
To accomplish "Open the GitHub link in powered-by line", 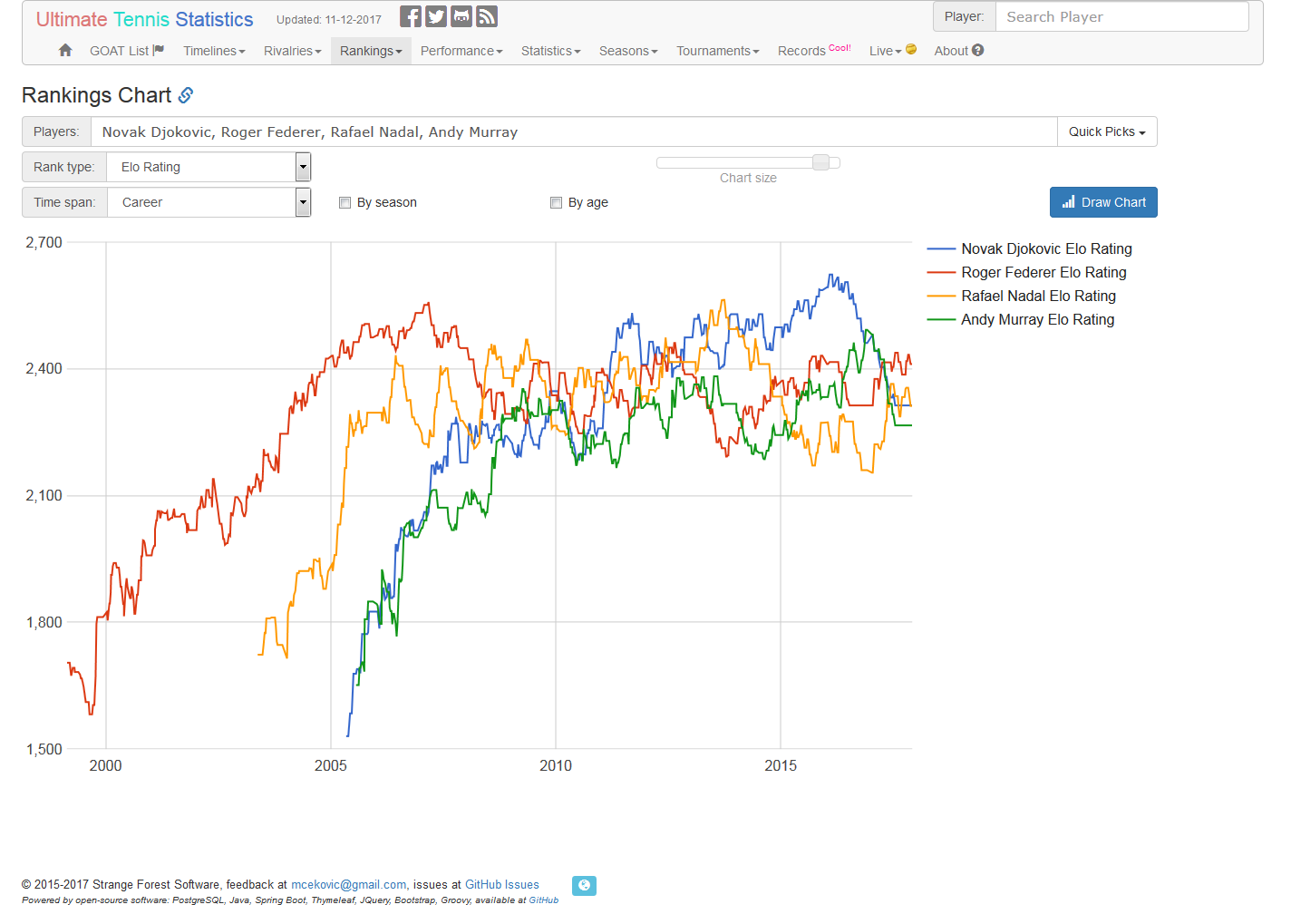I will click(x=544, y=900).
